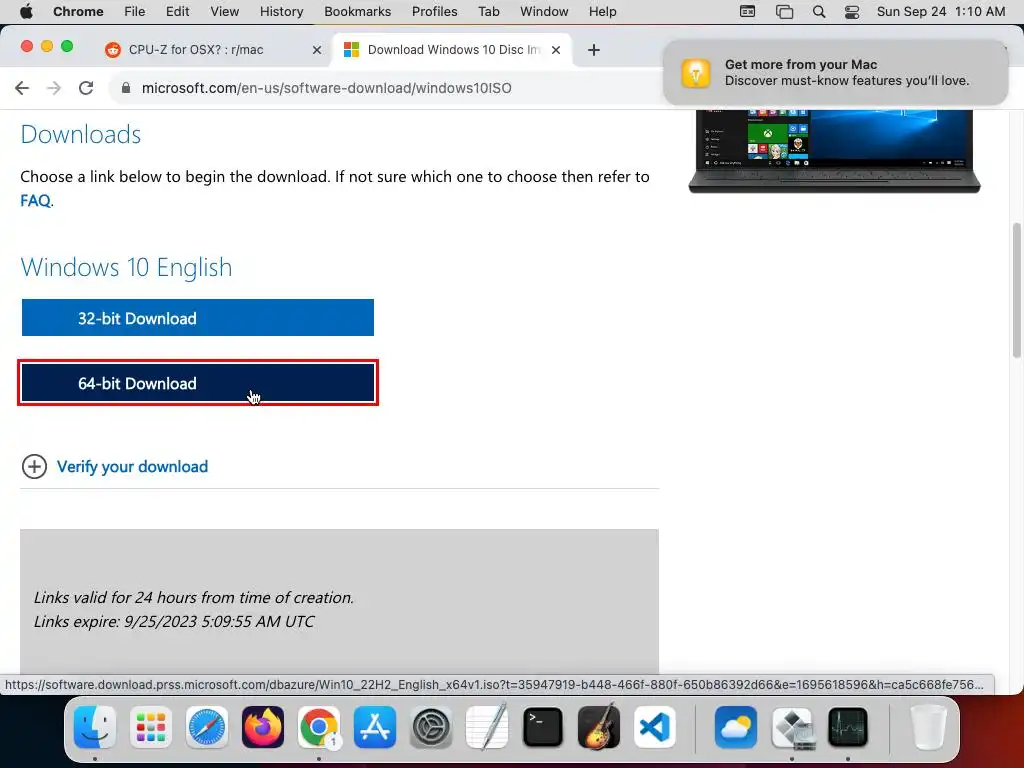Viewport: 1024px width, 768px height.
Task: Open App Store from the Dock
Action: 375,727
